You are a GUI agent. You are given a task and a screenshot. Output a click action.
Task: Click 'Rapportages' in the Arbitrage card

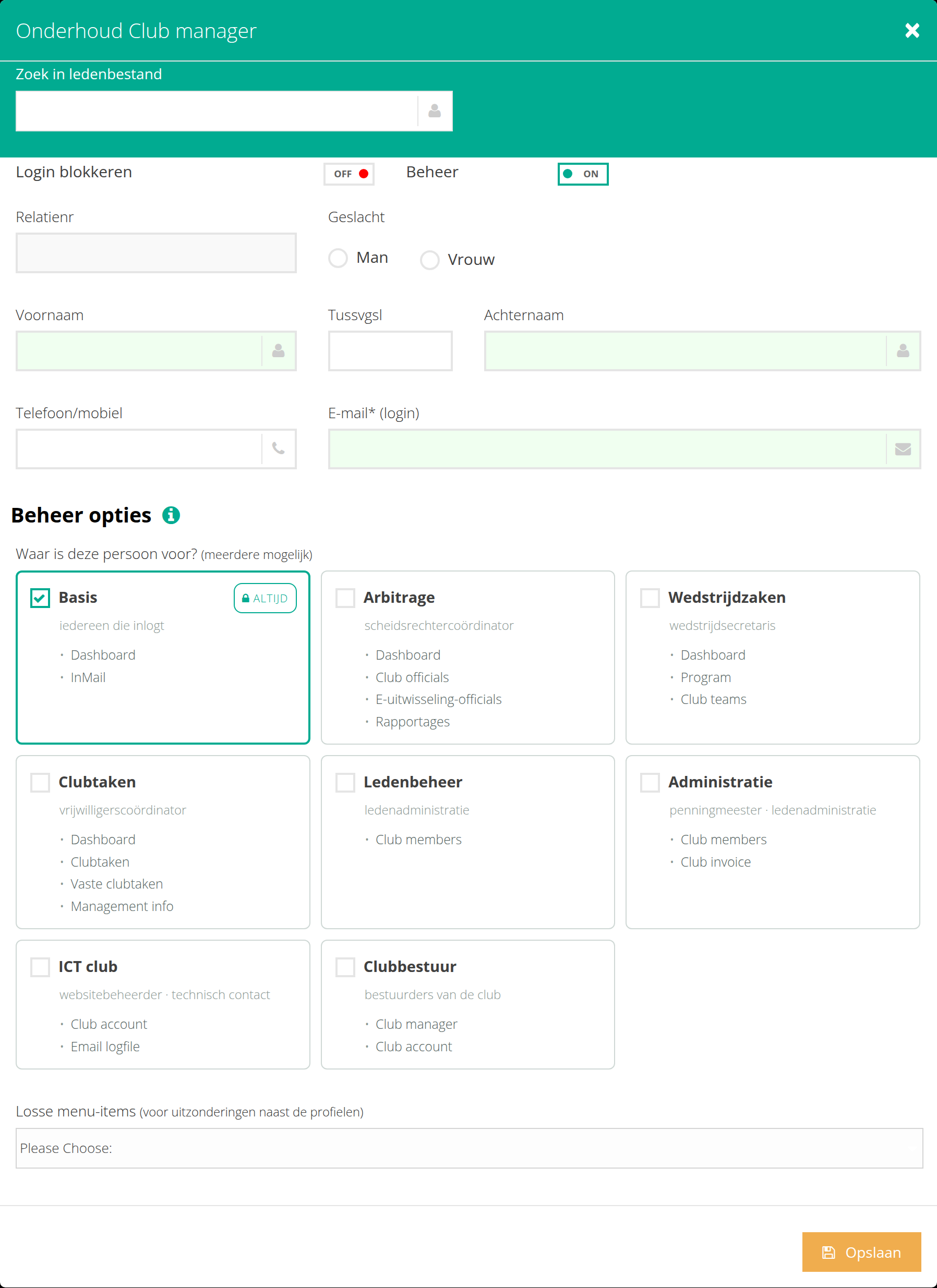413,722
